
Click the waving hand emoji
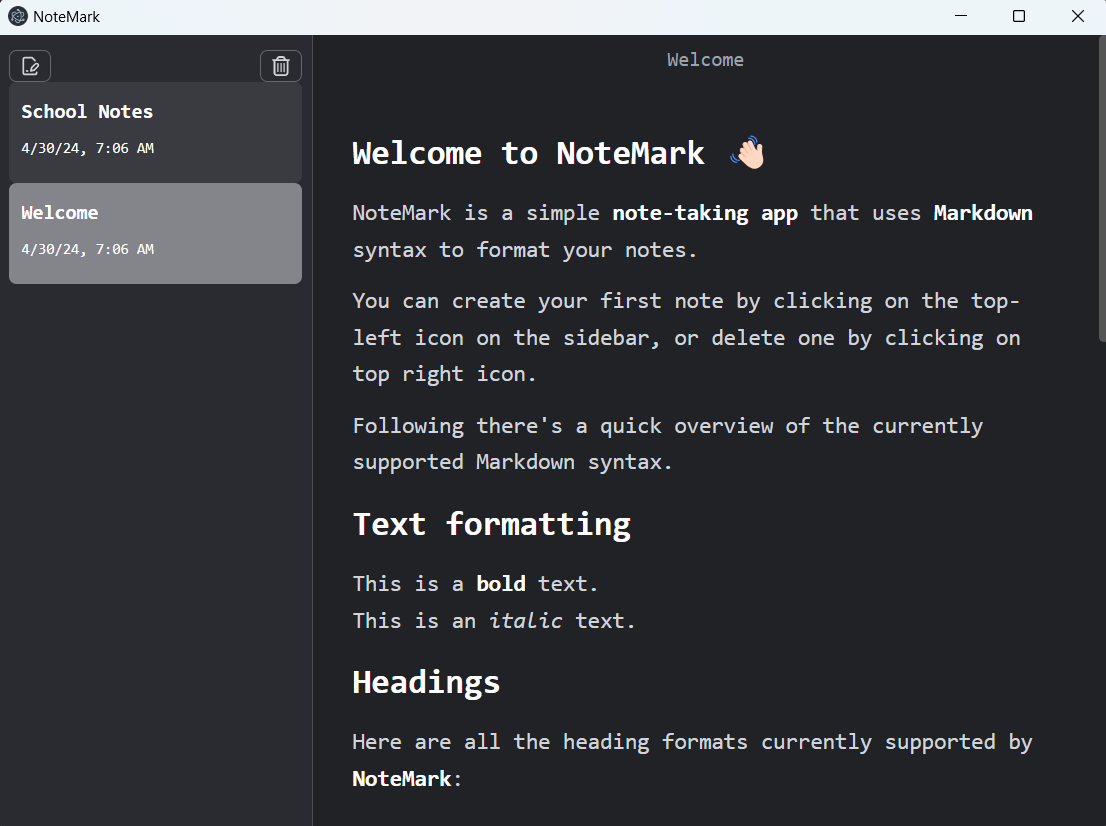(x=748, y=153)
